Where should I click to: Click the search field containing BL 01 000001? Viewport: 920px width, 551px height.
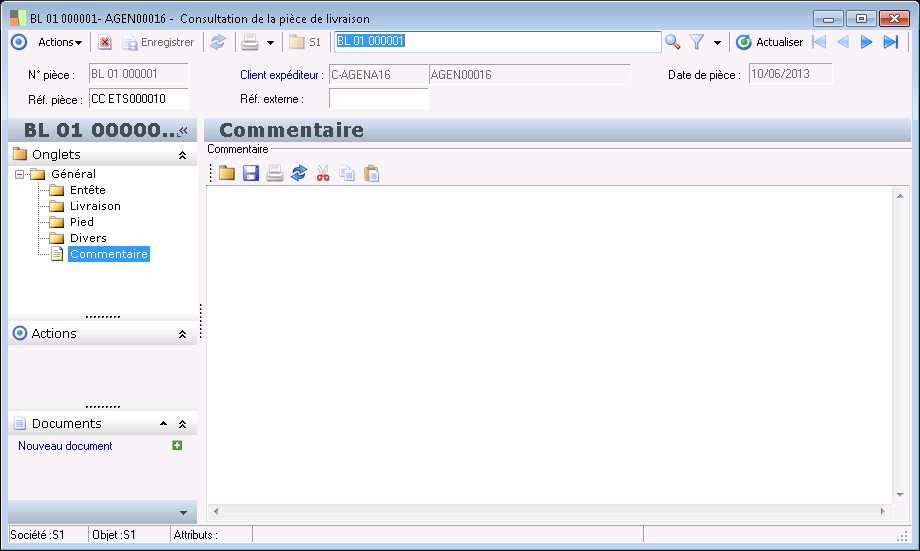[498, 41]
